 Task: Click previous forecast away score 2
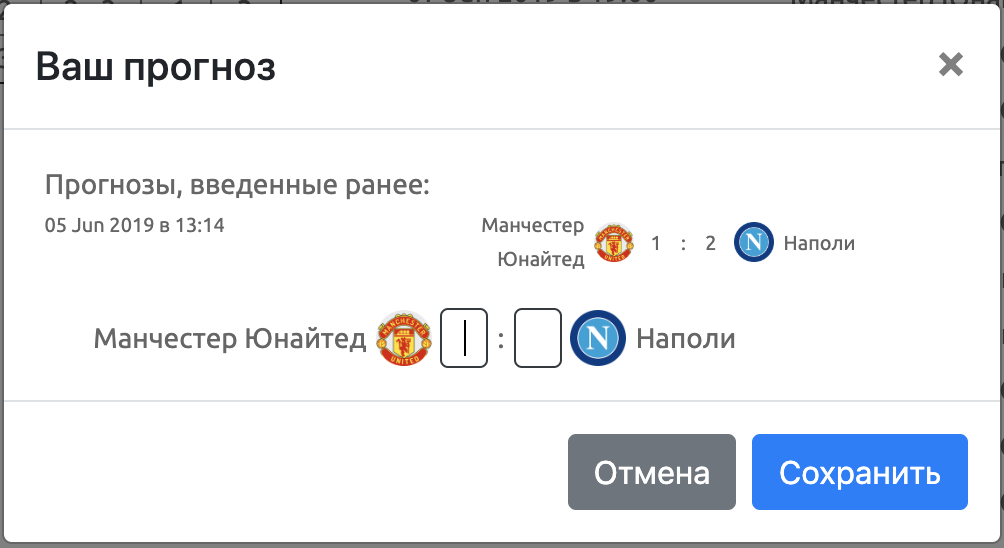point(710,243)
